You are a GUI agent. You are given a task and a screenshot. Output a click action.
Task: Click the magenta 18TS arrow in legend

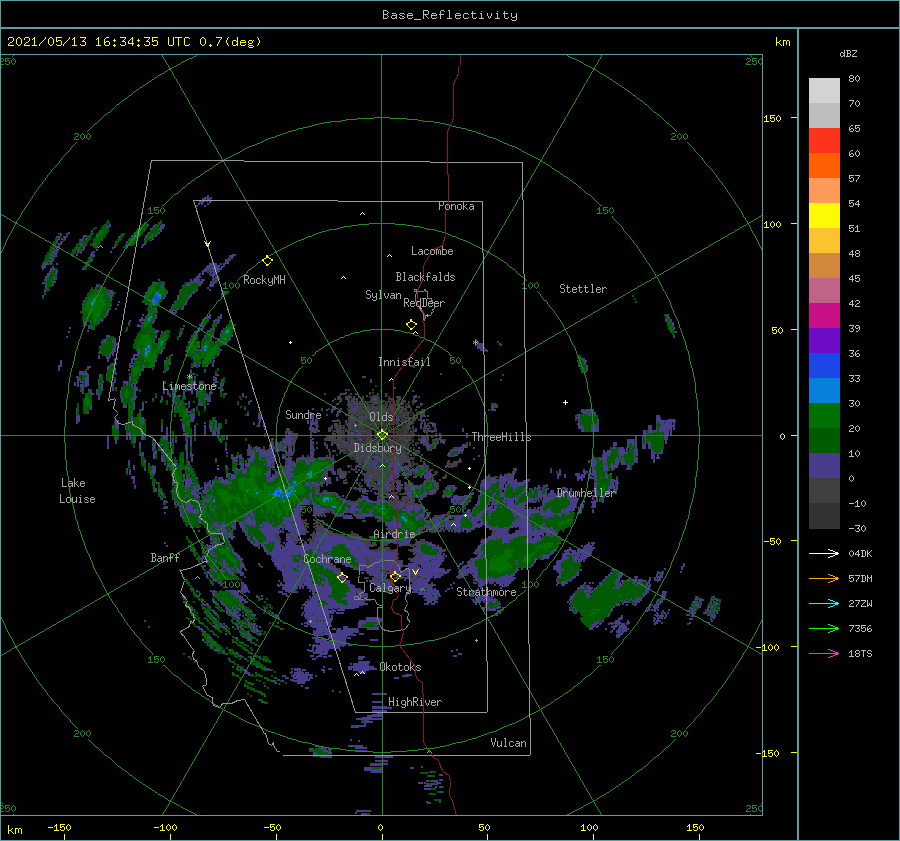(824, 653)
